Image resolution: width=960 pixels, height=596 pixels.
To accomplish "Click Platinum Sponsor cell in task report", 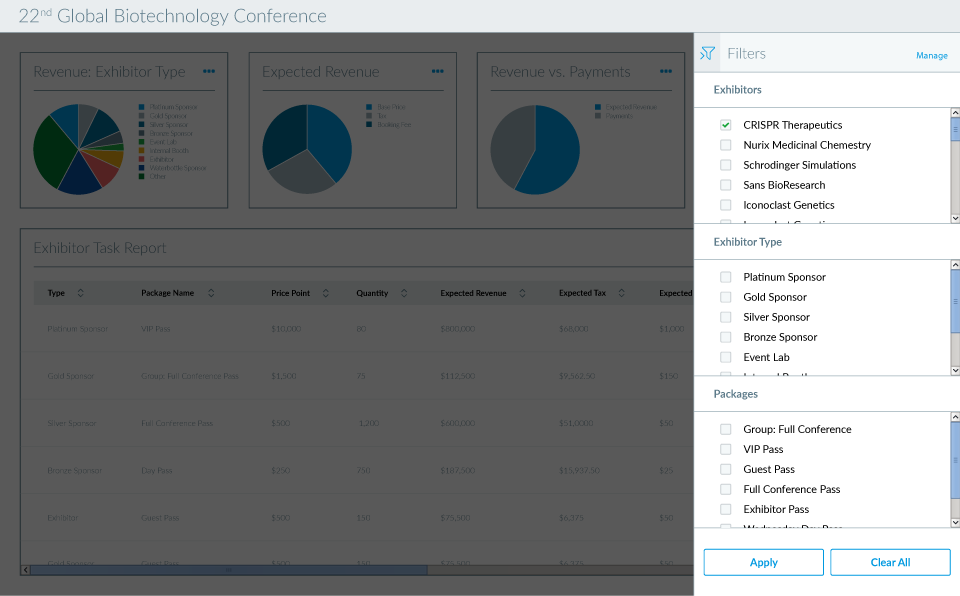I will [78, 329].
